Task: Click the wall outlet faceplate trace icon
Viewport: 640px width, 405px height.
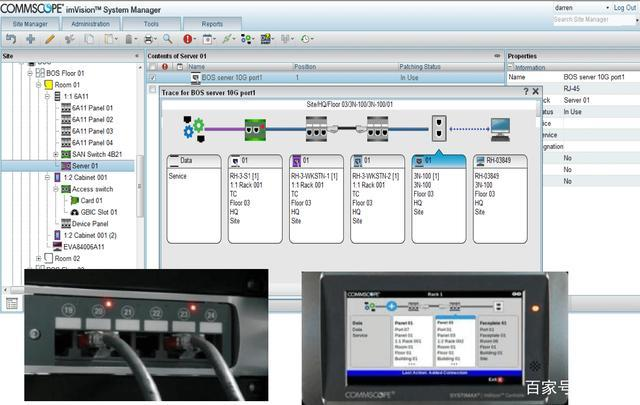Action: 439,128
